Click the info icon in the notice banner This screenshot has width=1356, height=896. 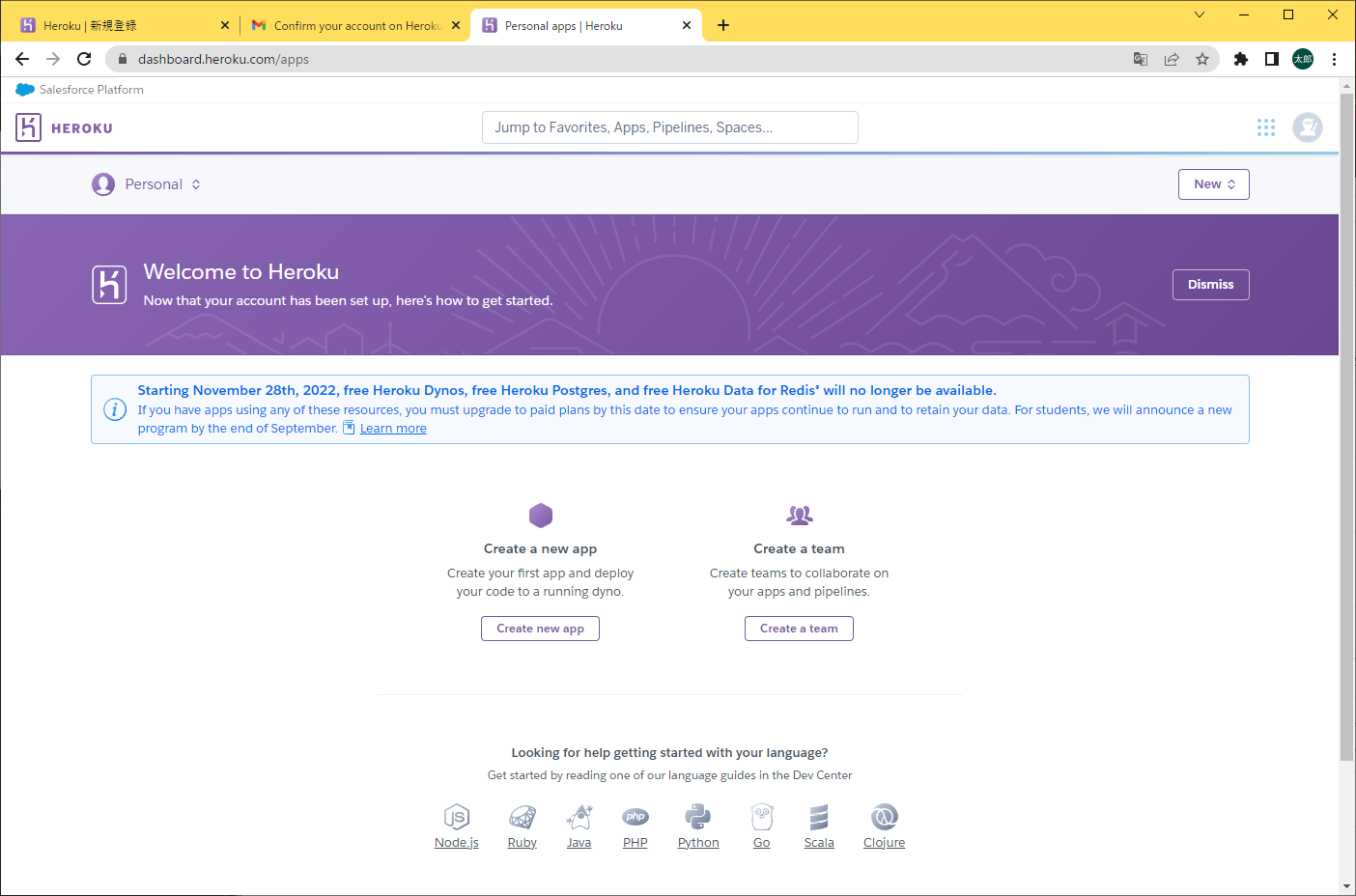point(115,409)
